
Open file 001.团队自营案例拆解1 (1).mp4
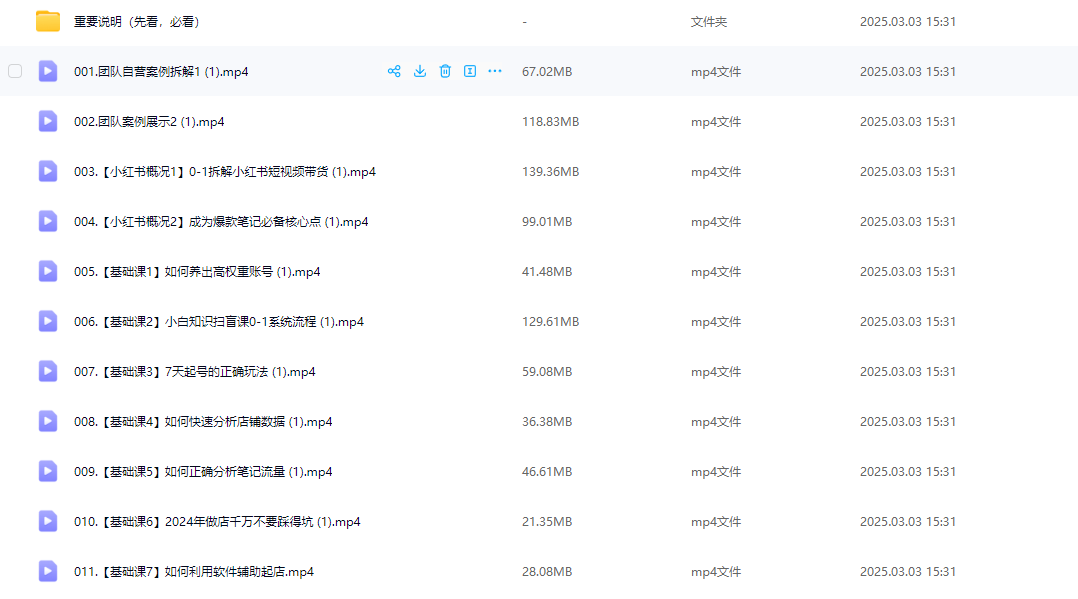[161, 72]
